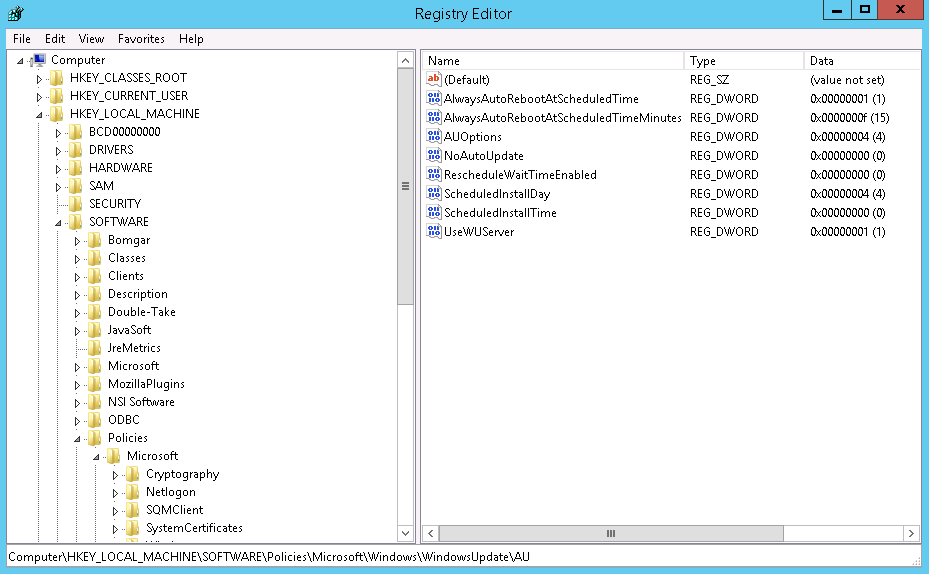This screenshot has width=929, height=574.
Task: Click data value 0x0000000f (15)
Action: 850,117
